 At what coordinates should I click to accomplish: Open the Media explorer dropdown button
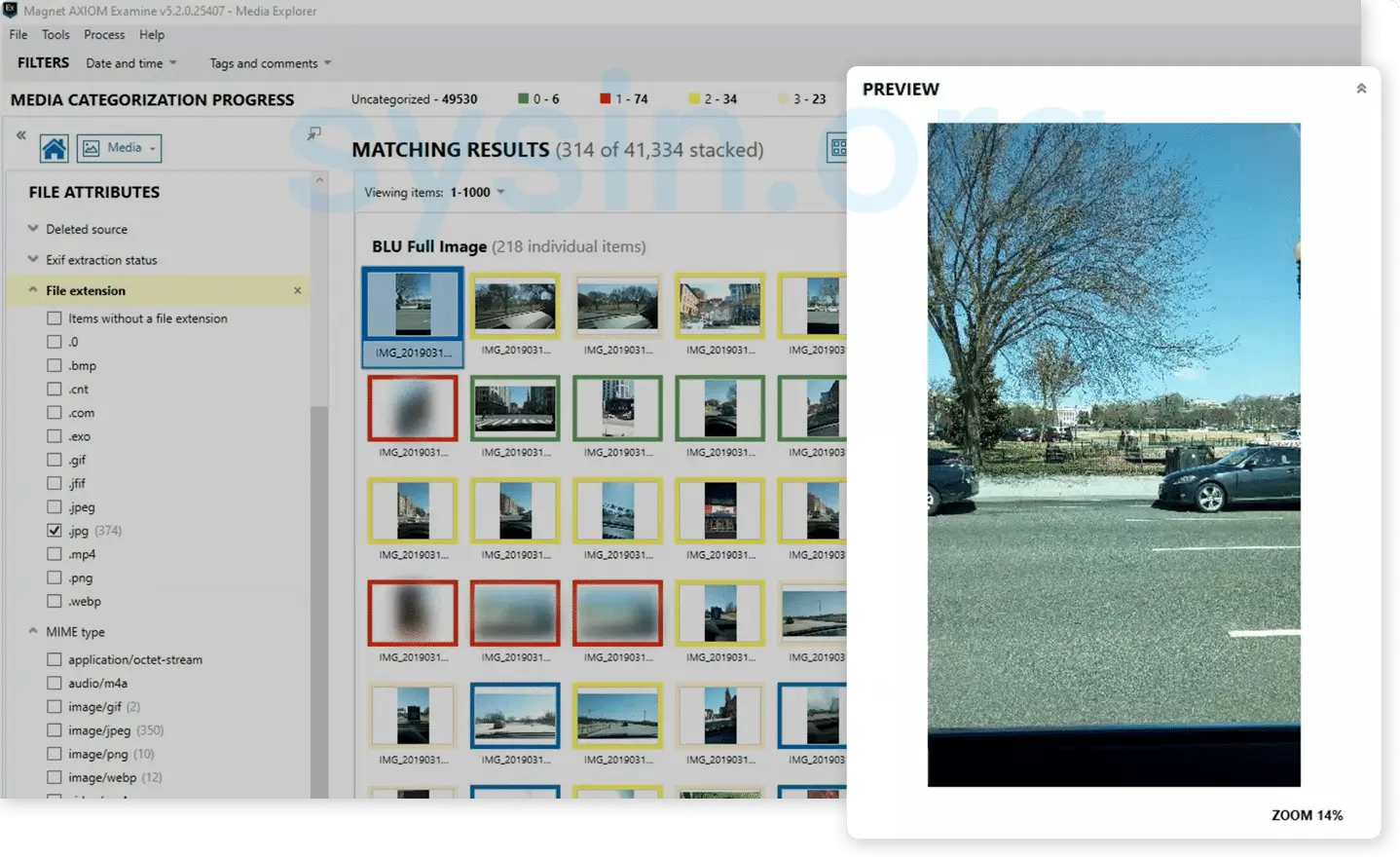tap(119, 148)
